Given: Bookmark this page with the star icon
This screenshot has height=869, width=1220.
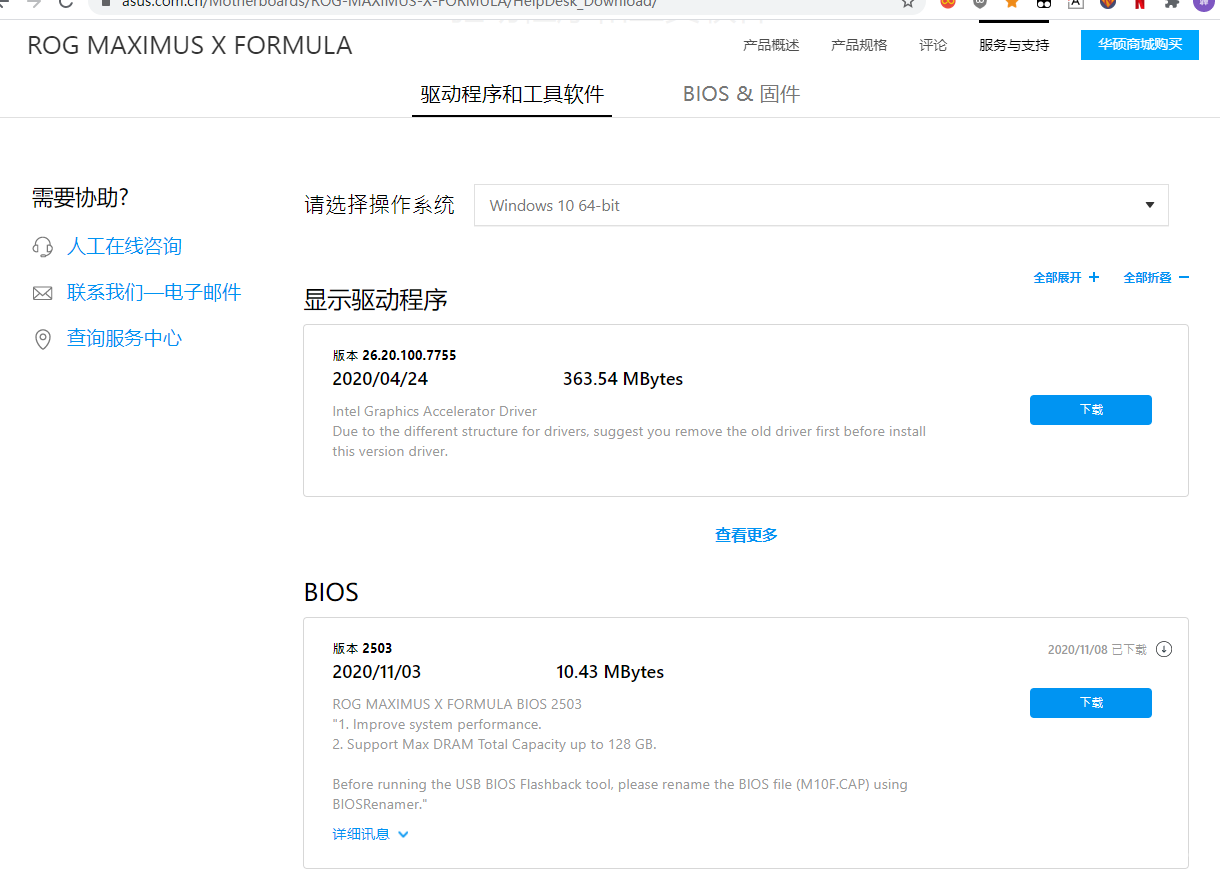Looking at the screenshot, I should pos(908,3).
